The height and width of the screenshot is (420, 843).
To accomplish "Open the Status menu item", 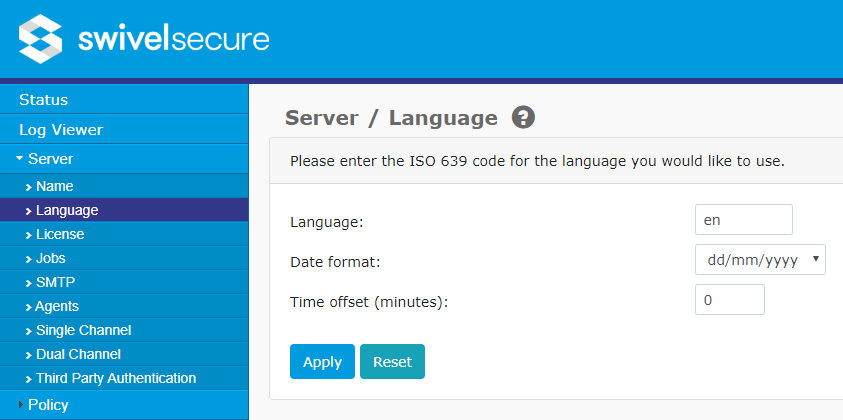I will 124,99.
